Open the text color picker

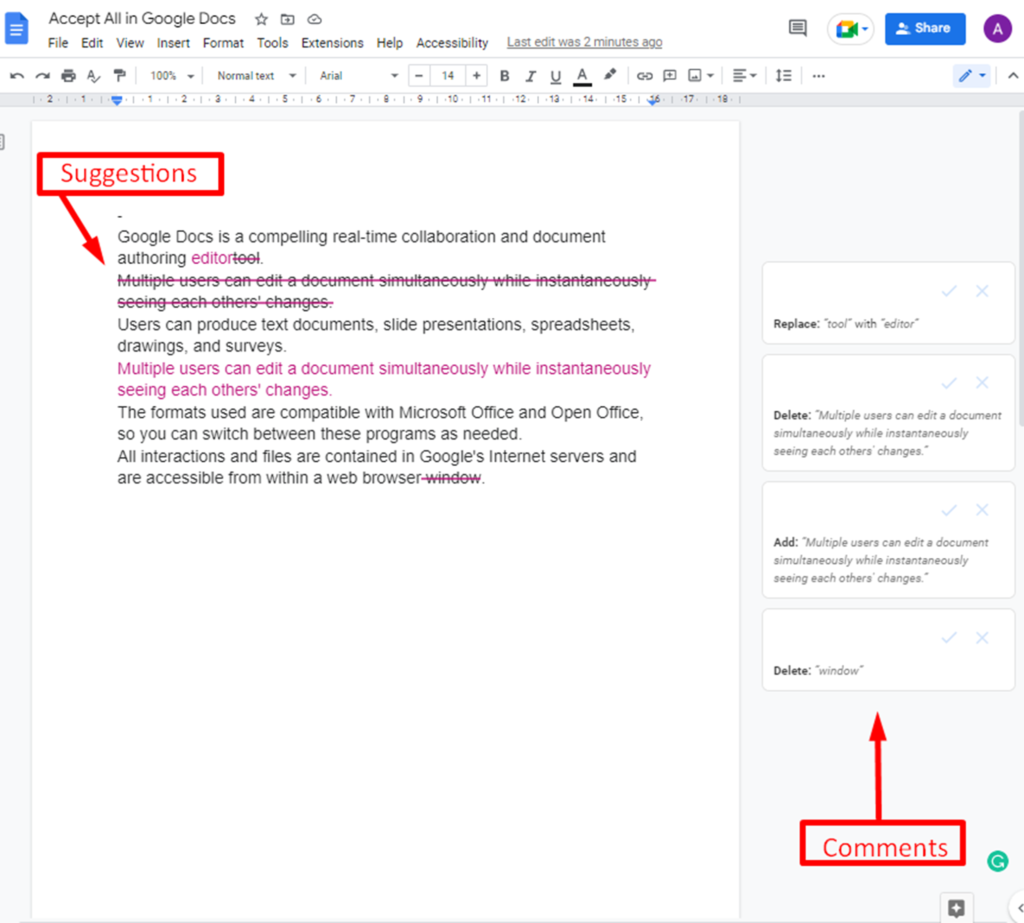click(x=582, y=76)
